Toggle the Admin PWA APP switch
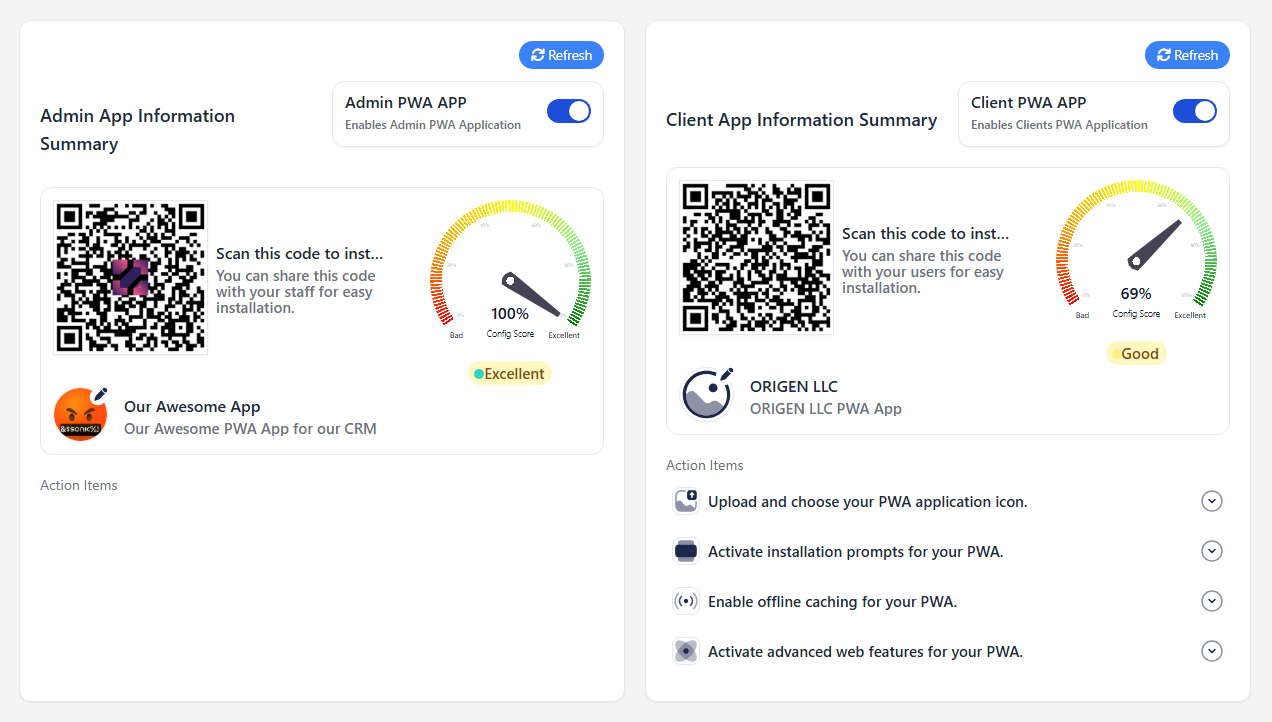Image resolution: width=1272 pixels, height=722 pixels. 569,111
